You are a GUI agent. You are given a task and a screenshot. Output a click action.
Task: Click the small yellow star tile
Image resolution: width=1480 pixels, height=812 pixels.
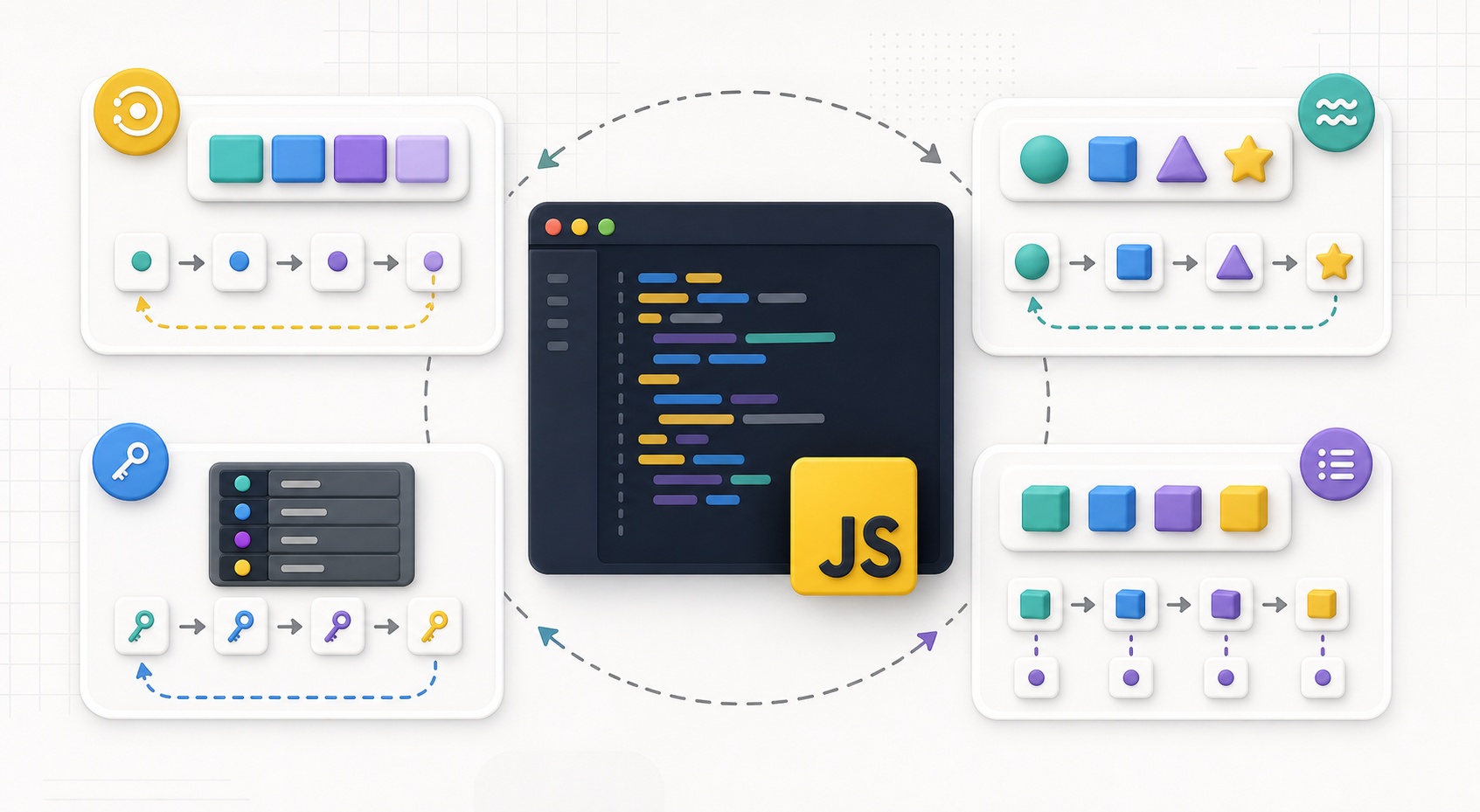pyautogui.click(x=1334, y=262)
